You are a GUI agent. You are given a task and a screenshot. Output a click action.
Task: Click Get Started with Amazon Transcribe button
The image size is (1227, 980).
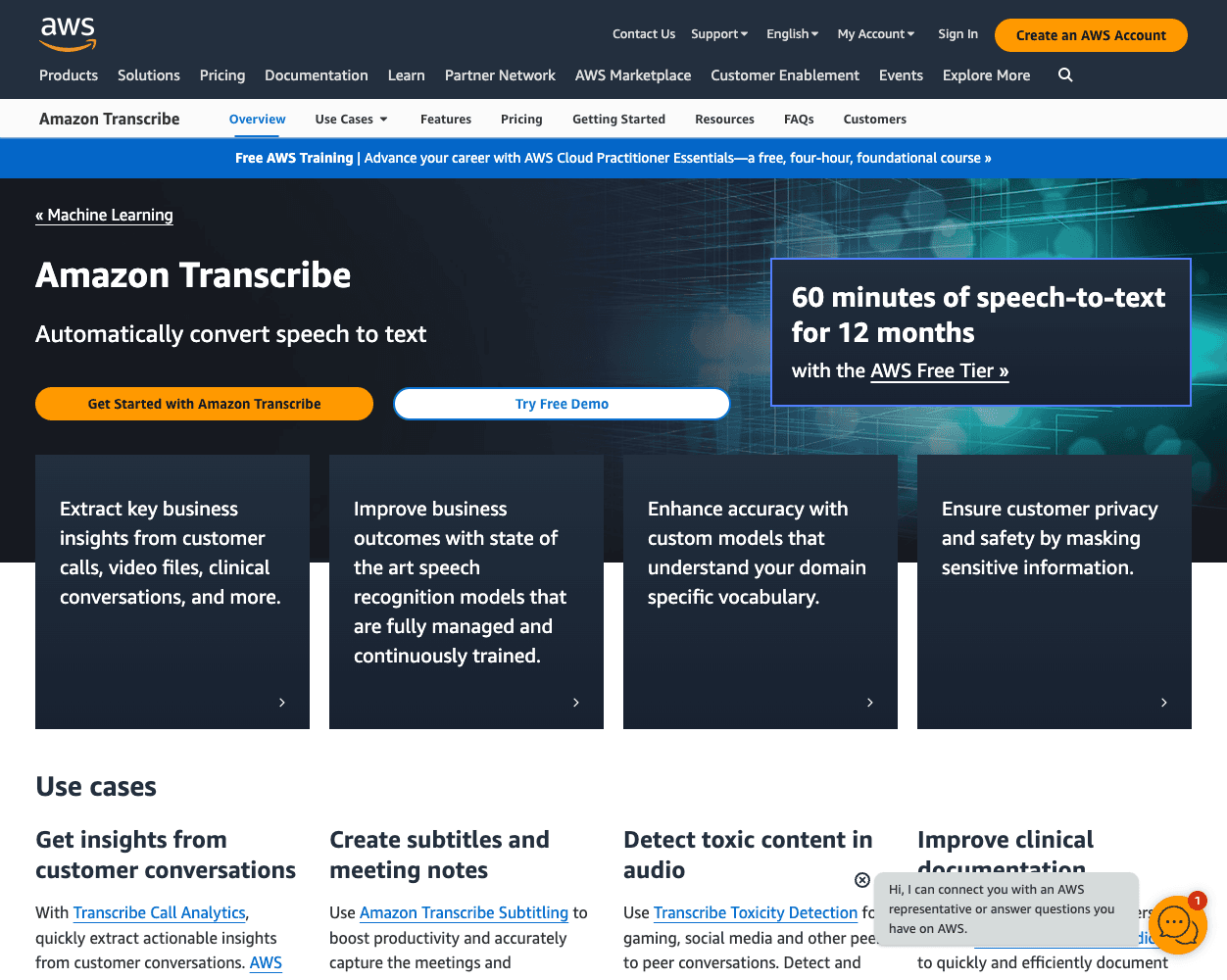(x=204, y=404)
